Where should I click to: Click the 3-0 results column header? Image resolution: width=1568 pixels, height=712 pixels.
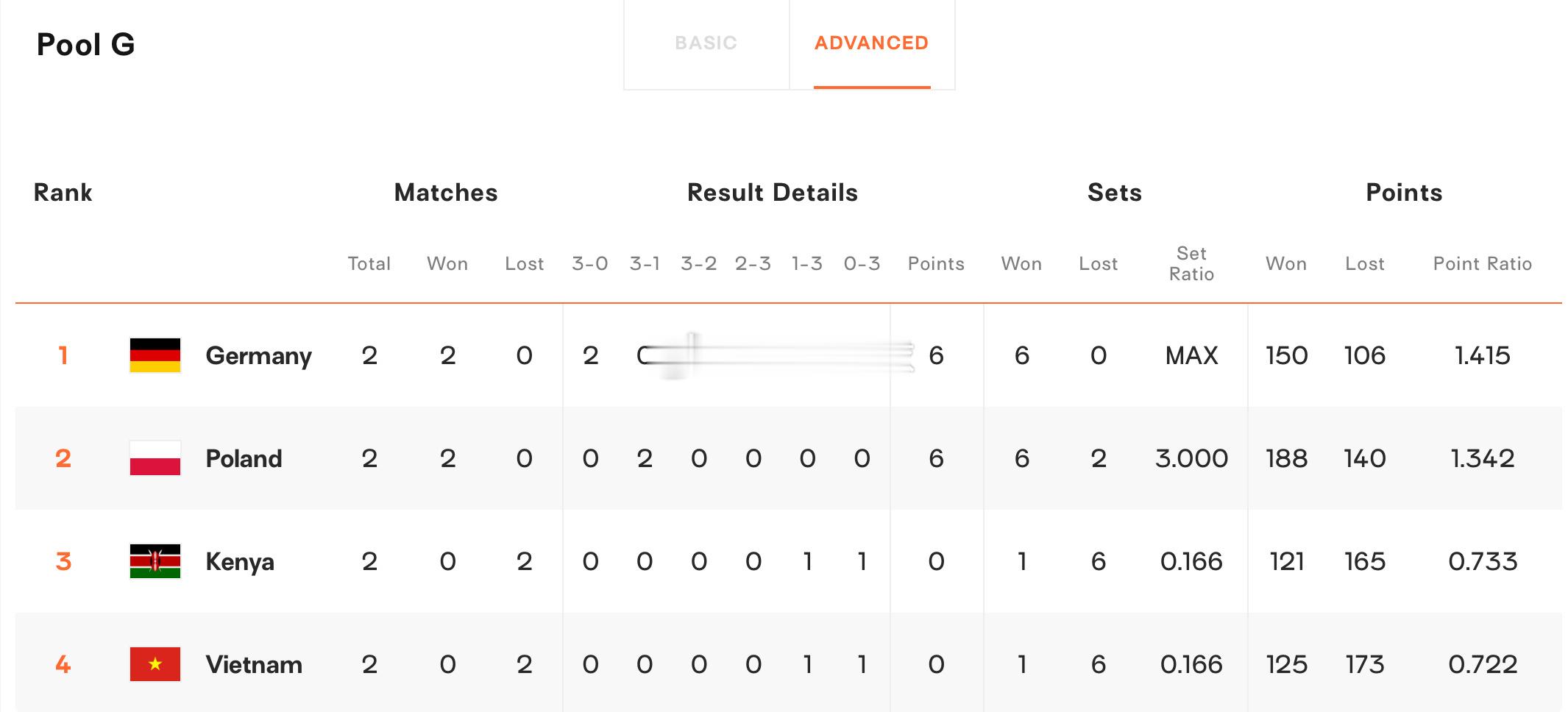pyautogui.click(x=590, y=263)
